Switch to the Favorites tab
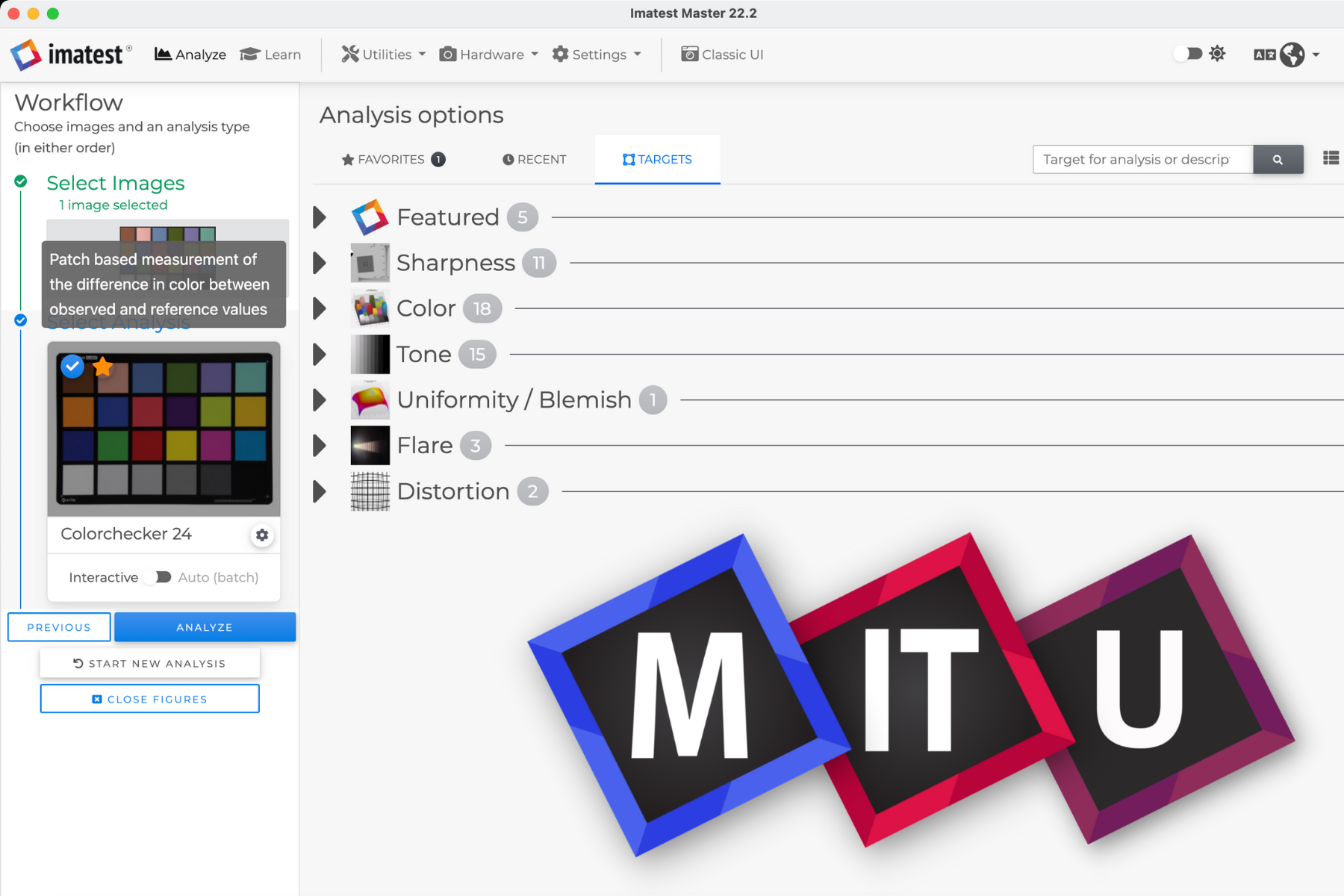The height and width of the screenshot is (896, 1344). click(x=392, y=159)
